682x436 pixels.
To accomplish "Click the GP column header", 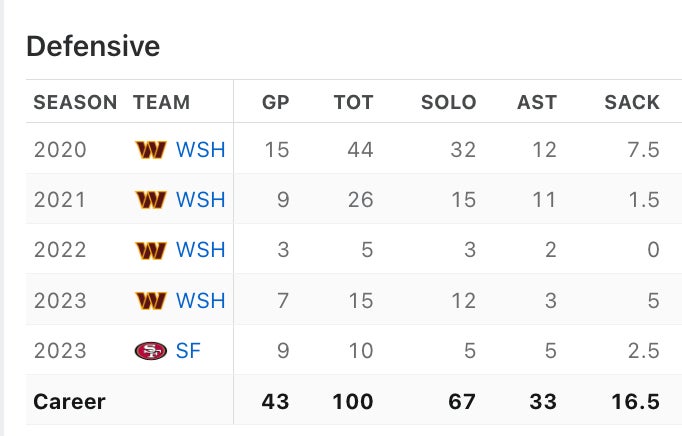I will (x=275, y=102).
